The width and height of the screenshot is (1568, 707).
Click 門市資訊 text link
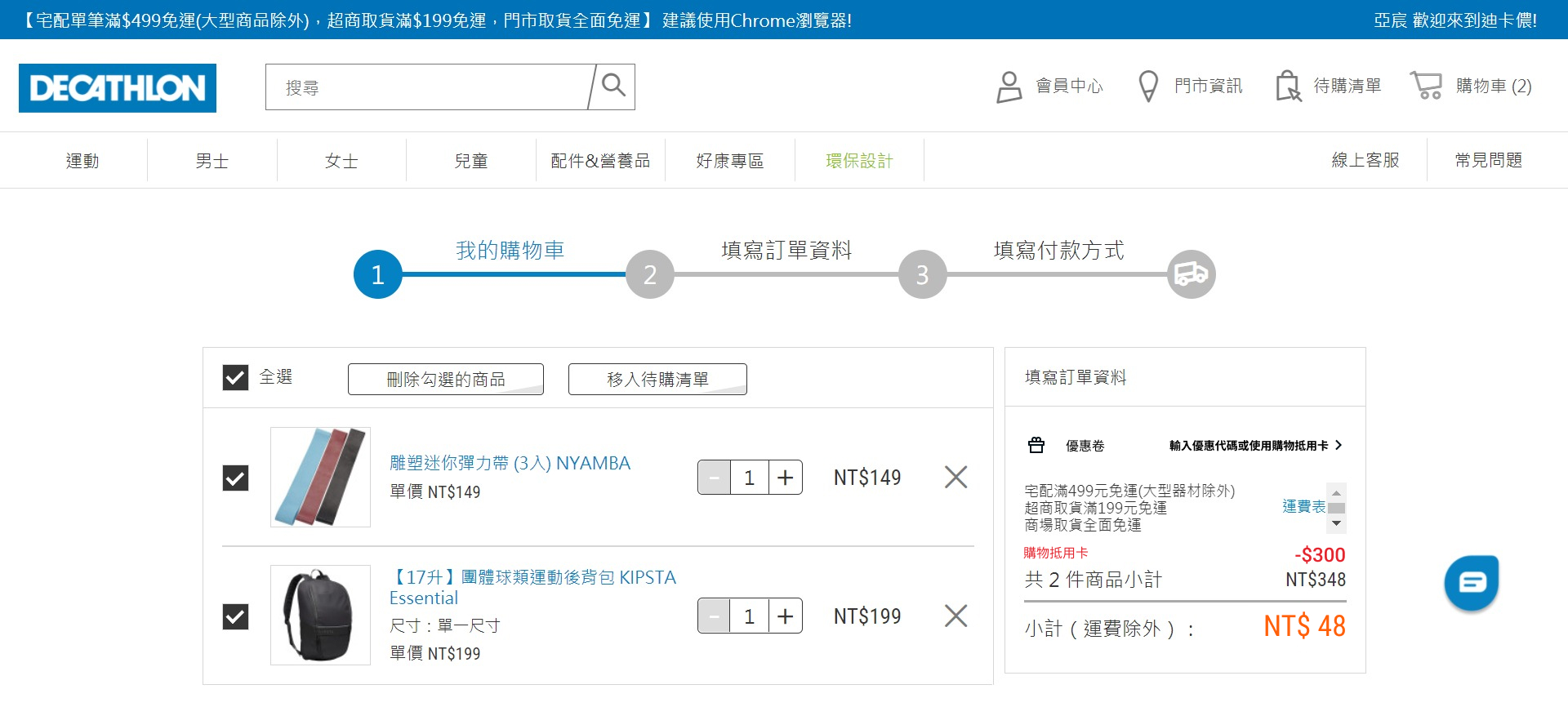[x=1208, y=86]
